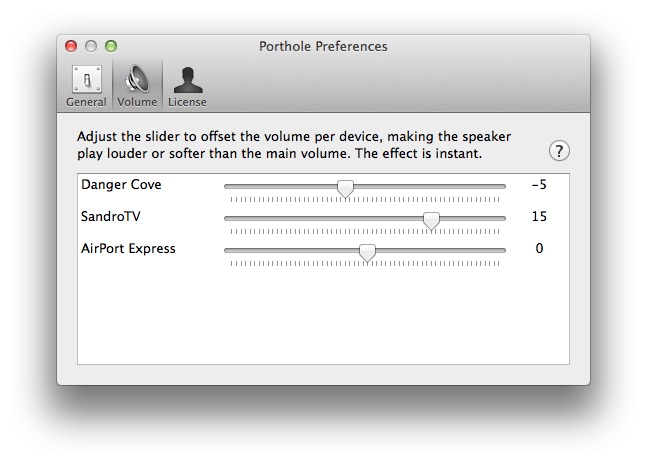Zoom the preferences window with green button

(111, 46)
